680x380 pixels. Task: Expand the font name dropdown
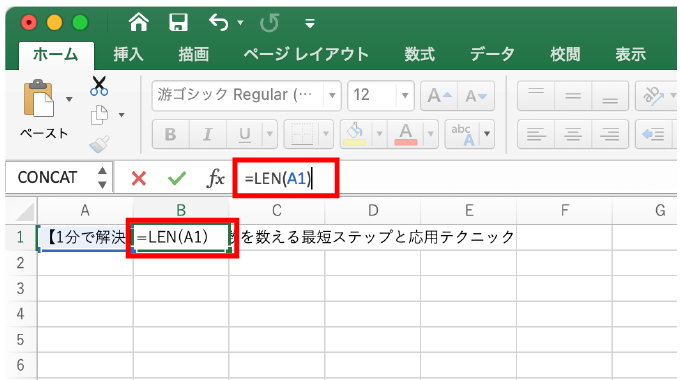[332, 95]
